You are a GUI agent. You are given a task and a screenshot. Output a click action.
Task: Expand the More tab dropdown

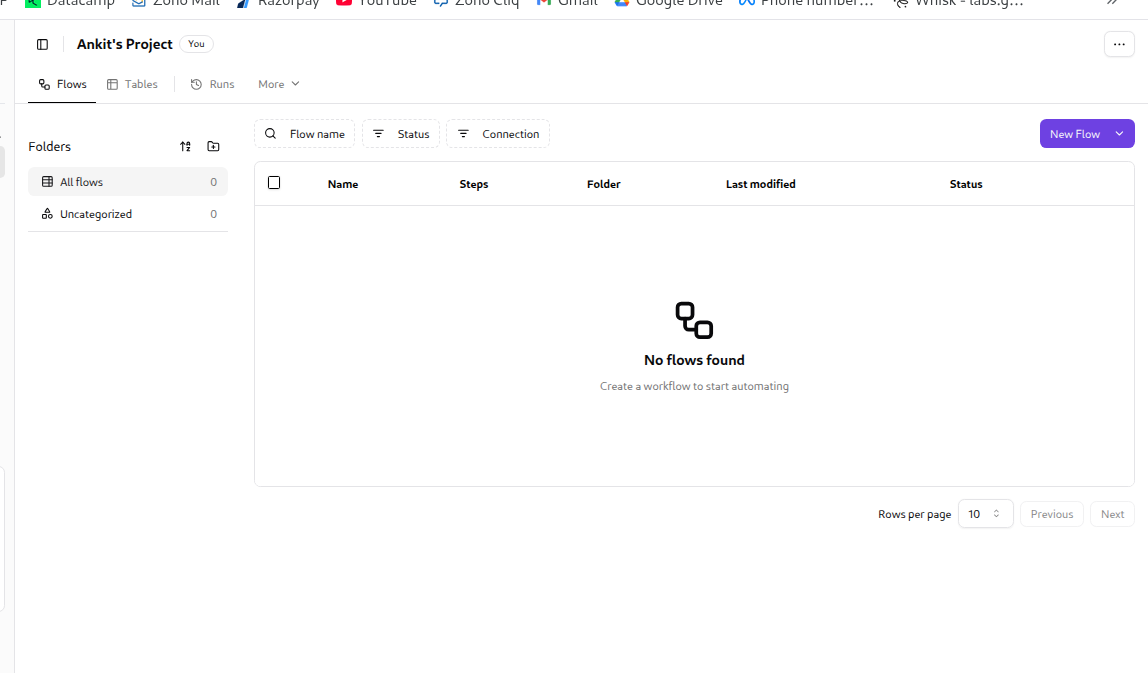point(278,84)
